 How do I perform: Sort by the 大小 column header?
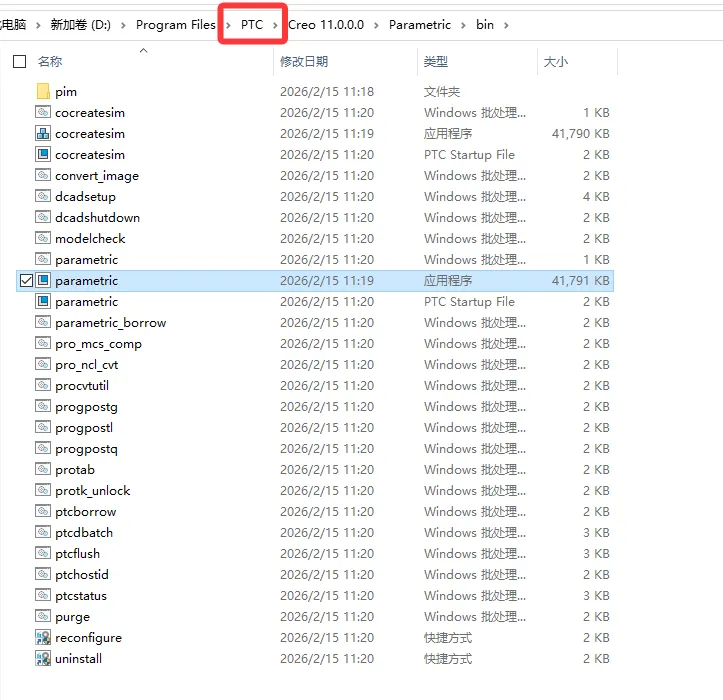click(x=556, y=61)
